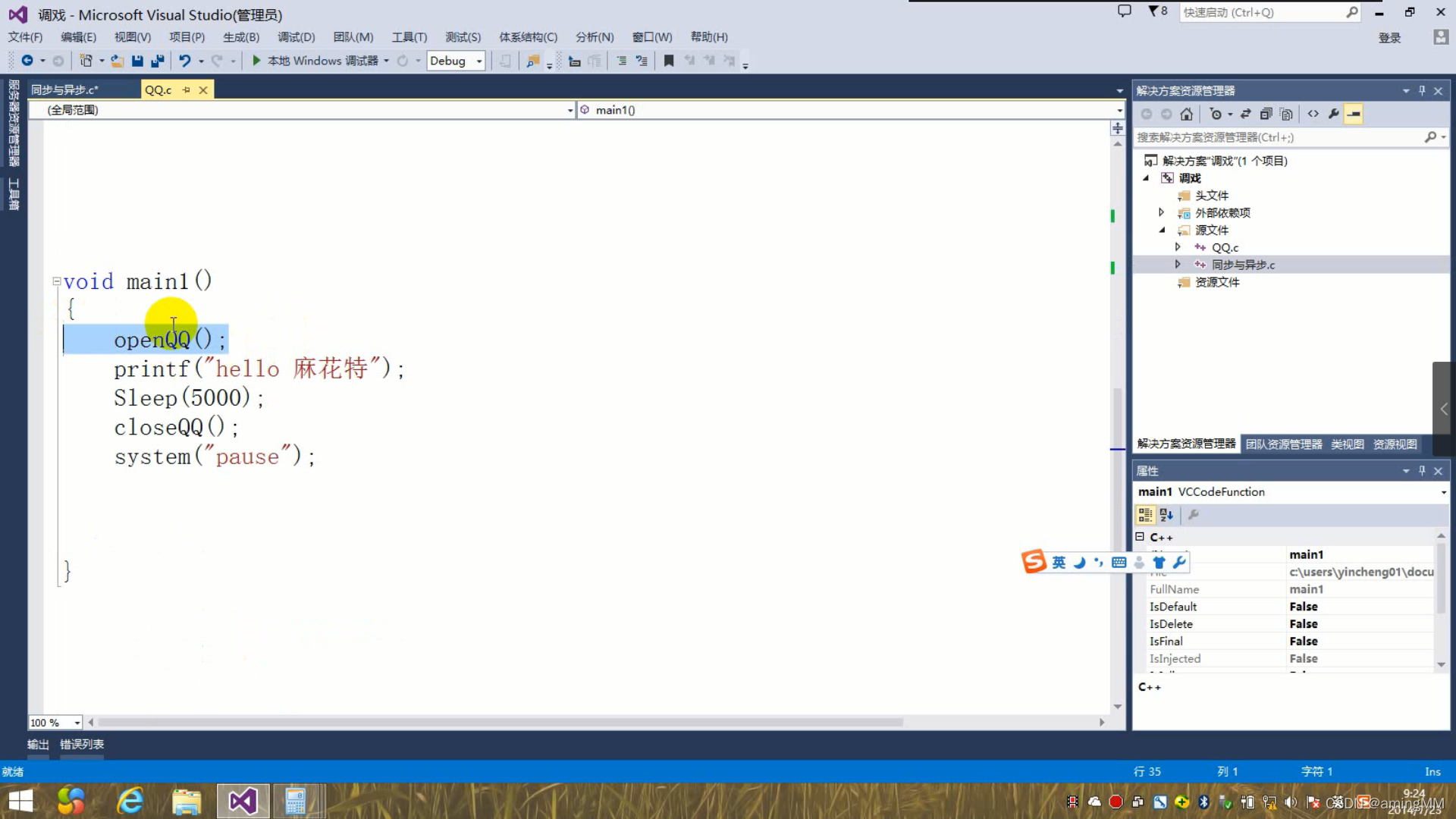Toggle pin on the QQ.c tab

tap(187, 89)
